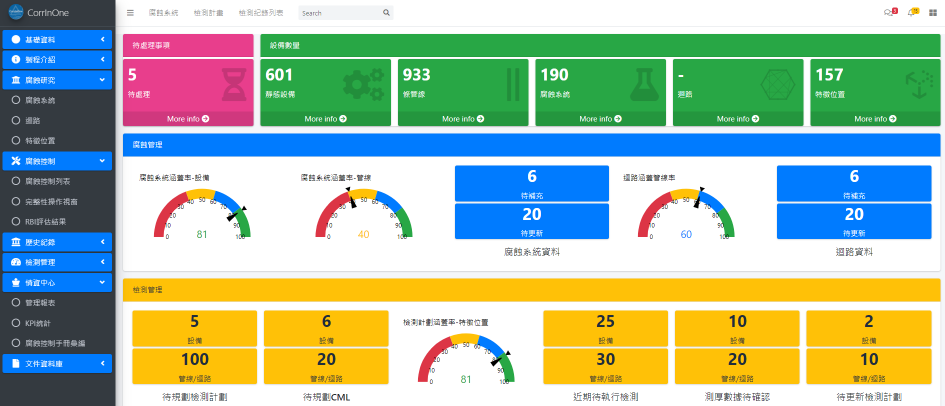Open 檢測計畫 in the top navigation

point(209,13)
